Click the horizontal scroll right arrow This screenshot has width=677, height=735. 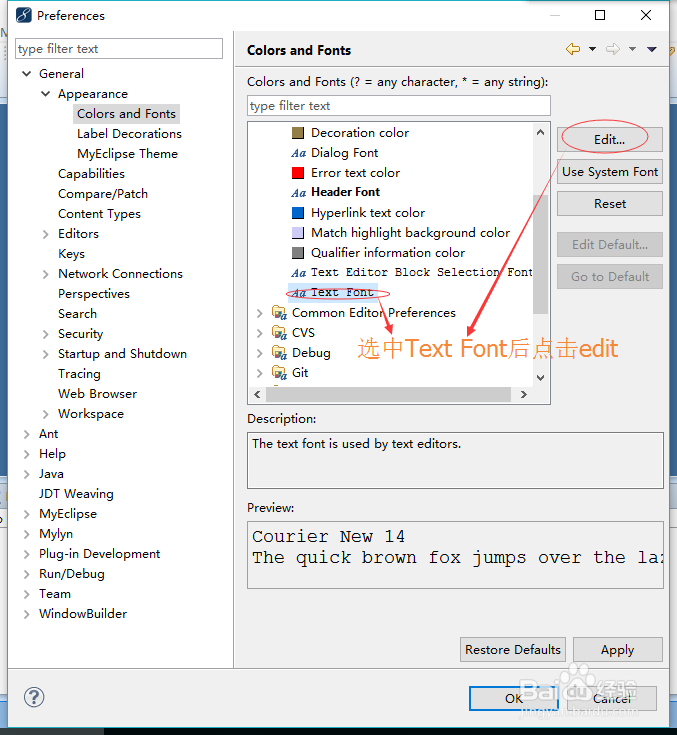point(524,395)
